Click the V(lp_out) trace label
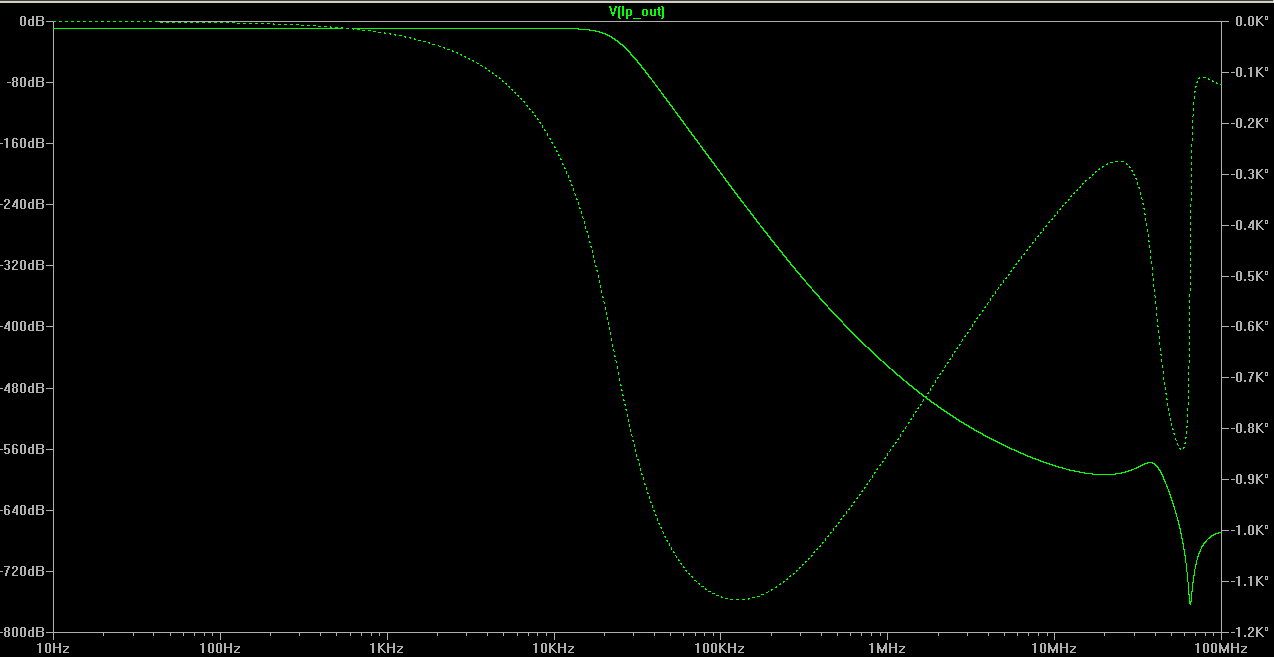 (636, 11)
